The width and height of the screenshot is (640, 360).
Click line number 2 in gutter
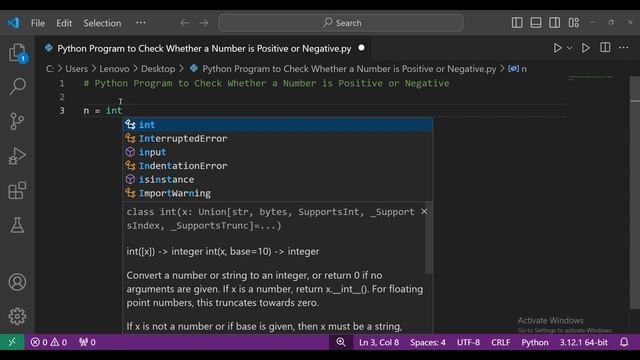click(x=62, y=97)
